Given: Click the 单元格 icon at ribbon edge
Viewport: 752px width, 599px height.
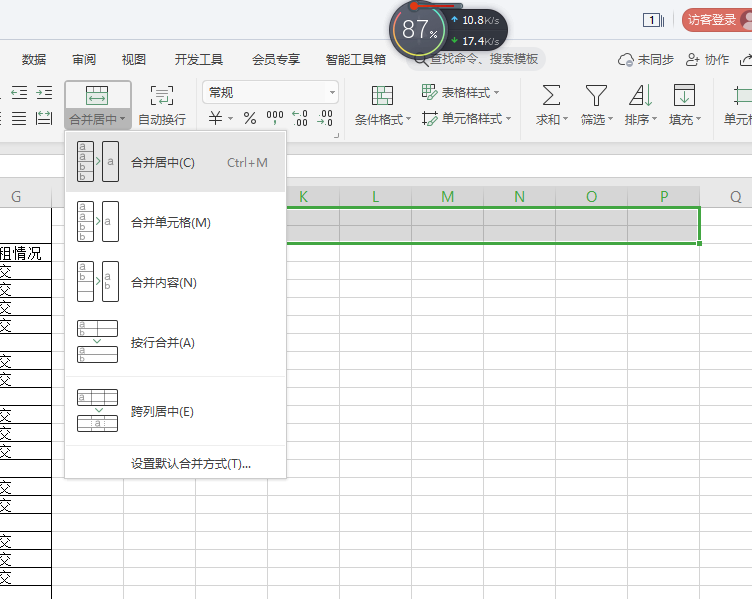Looking at the screenshot, I should [742, 95].
